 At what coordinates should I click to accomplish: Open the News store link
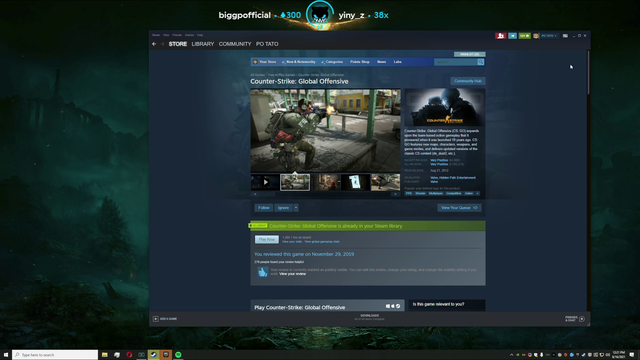tap(381, 62)
